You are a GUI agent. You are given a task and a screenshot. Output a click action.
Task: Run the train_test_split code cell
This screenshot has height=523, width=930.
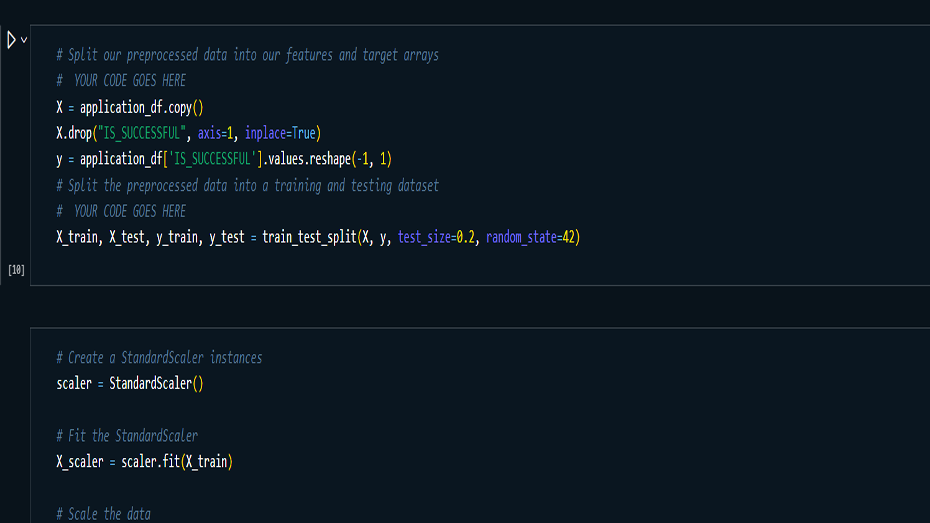(x=11, y=40)
